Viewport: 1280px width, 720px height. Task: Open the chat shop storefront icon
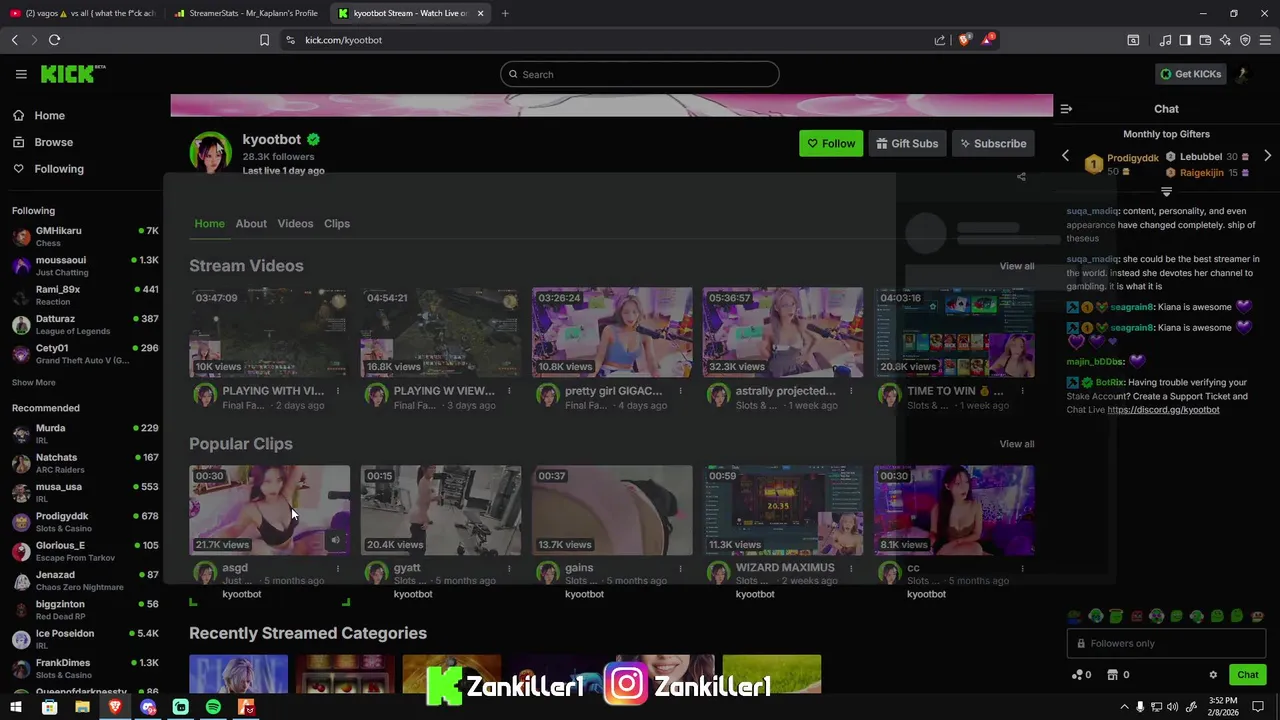click(1113, 675)
